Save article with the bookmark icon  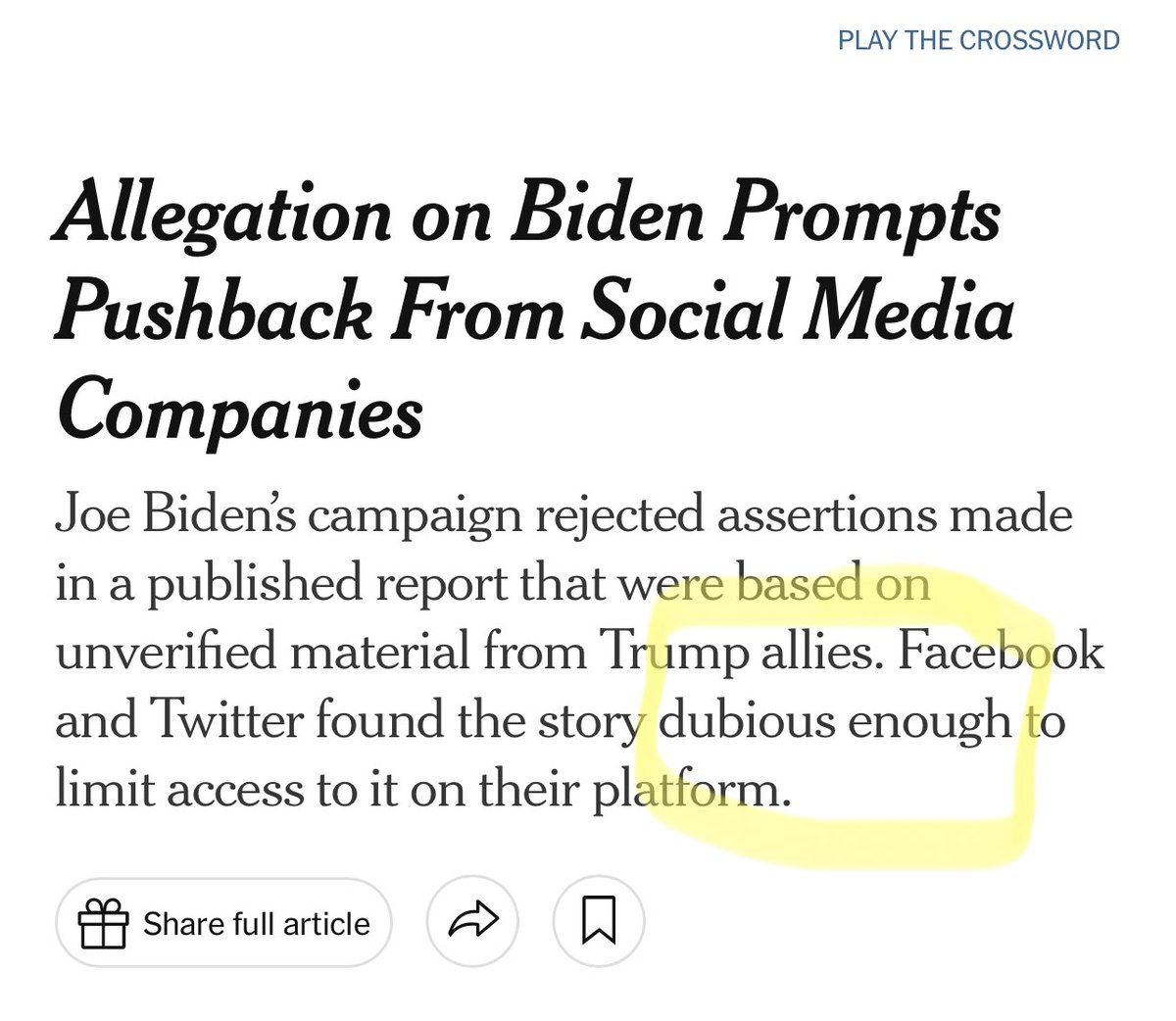(599, 923)
